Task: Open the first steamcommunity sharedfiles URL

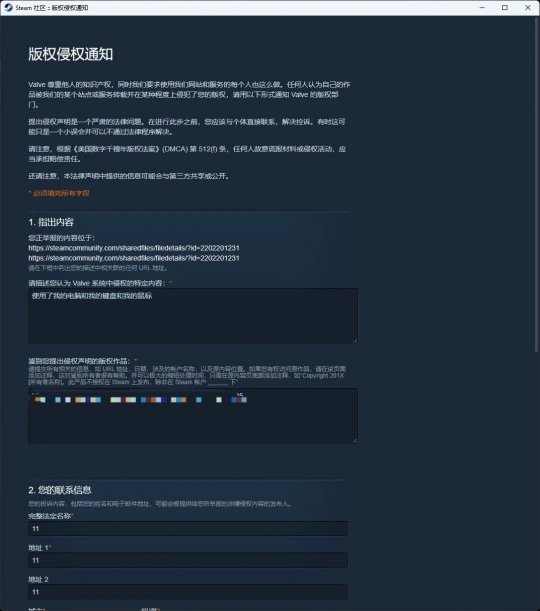Action: coord(134,248)
